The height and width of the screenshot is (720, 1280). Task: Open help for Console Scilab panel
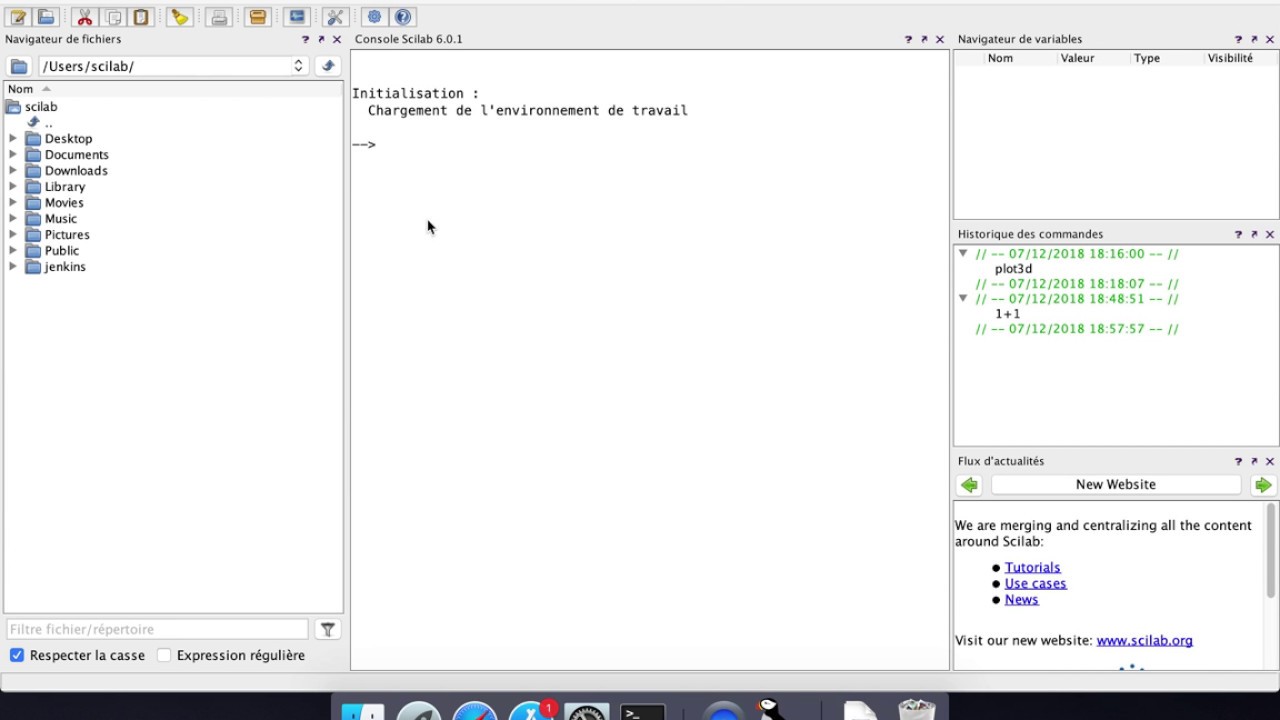908,40
